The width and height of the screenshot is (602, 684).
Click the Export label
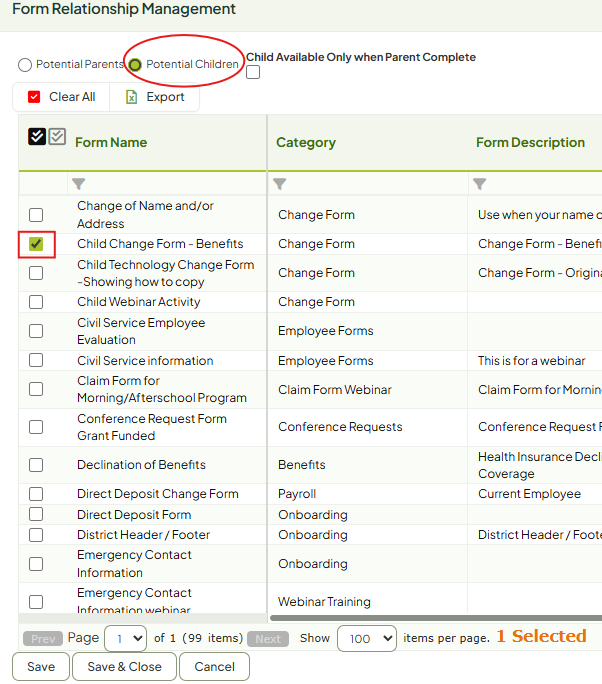click(165, 97)
